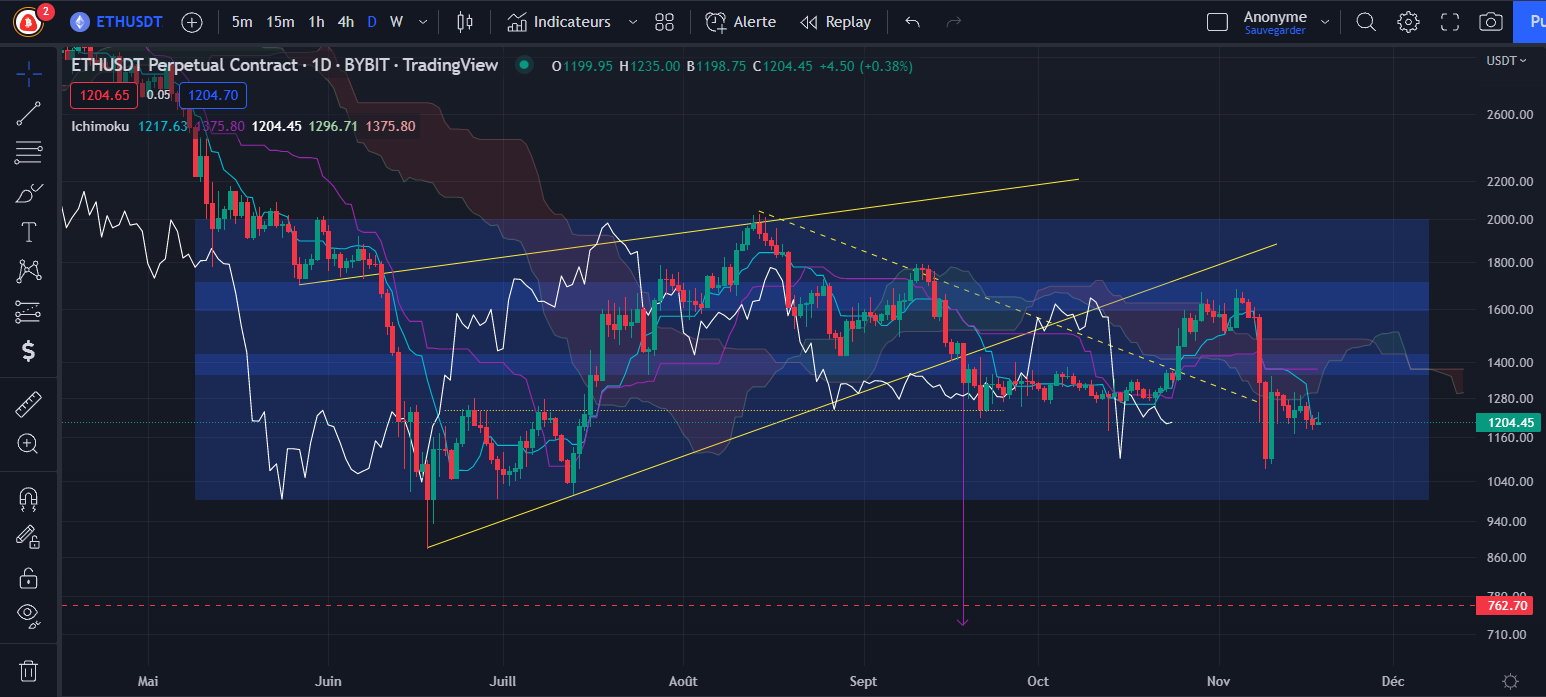
Task: Open the Indicateurs template dropdown arrow
Action: point(631,21)
